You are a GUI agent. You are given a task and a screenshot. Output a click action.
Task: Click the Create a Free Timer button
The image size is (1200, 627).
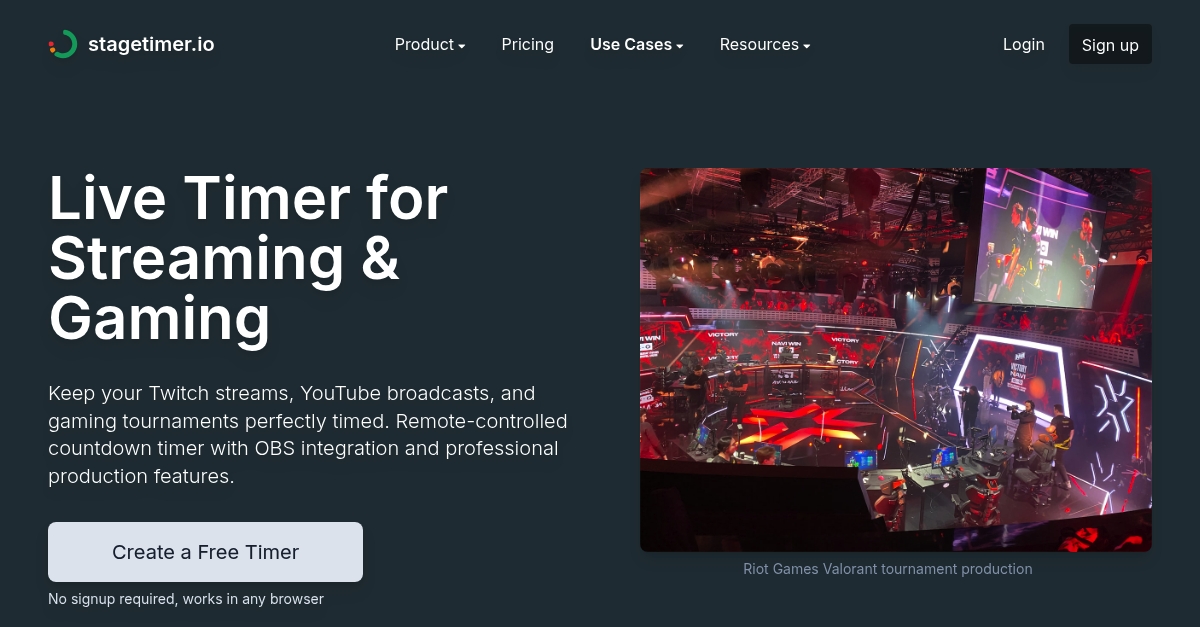pos(205,552)
